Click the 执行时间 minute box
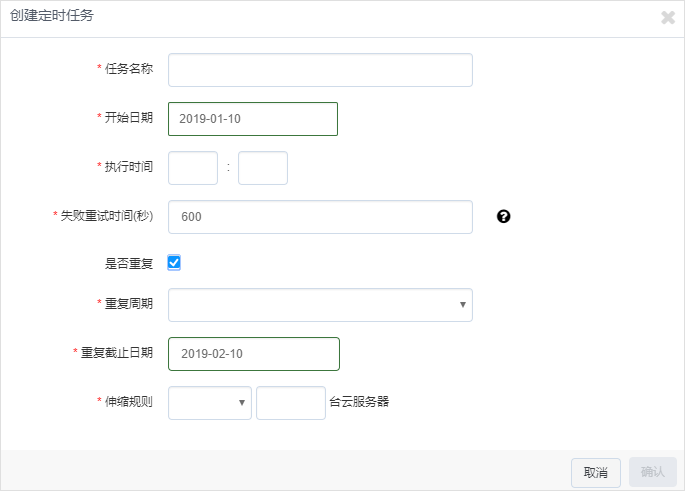 [263, 168]
